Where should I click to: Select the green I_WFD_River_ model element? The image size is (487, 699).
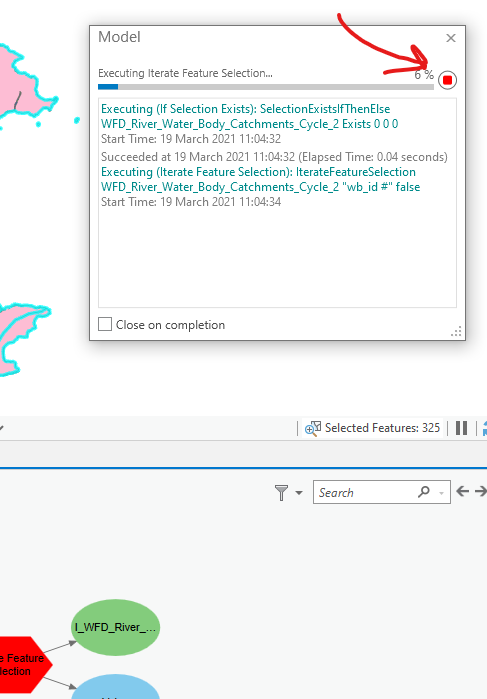[116, 627]
